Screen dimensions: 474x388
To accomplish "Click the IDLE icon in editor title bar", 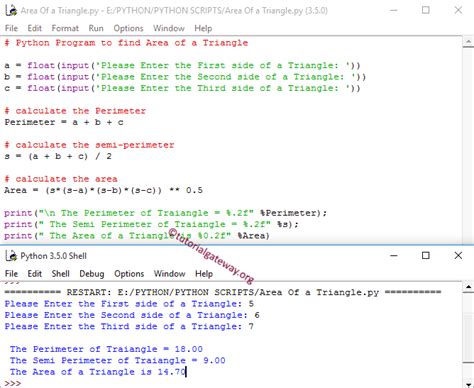I will (11, 10).
